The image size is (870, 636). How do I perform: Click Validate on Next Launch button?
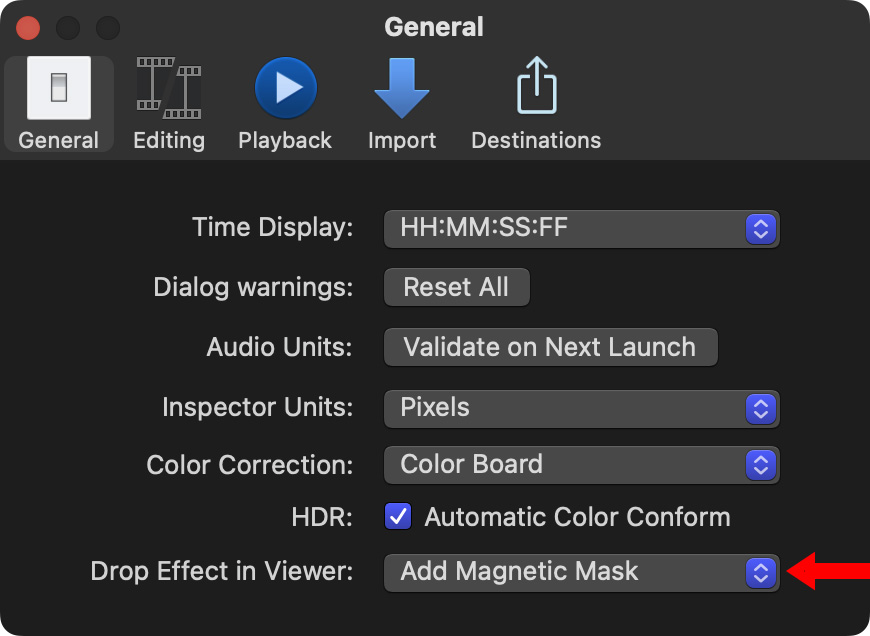[x=550, y=347]
